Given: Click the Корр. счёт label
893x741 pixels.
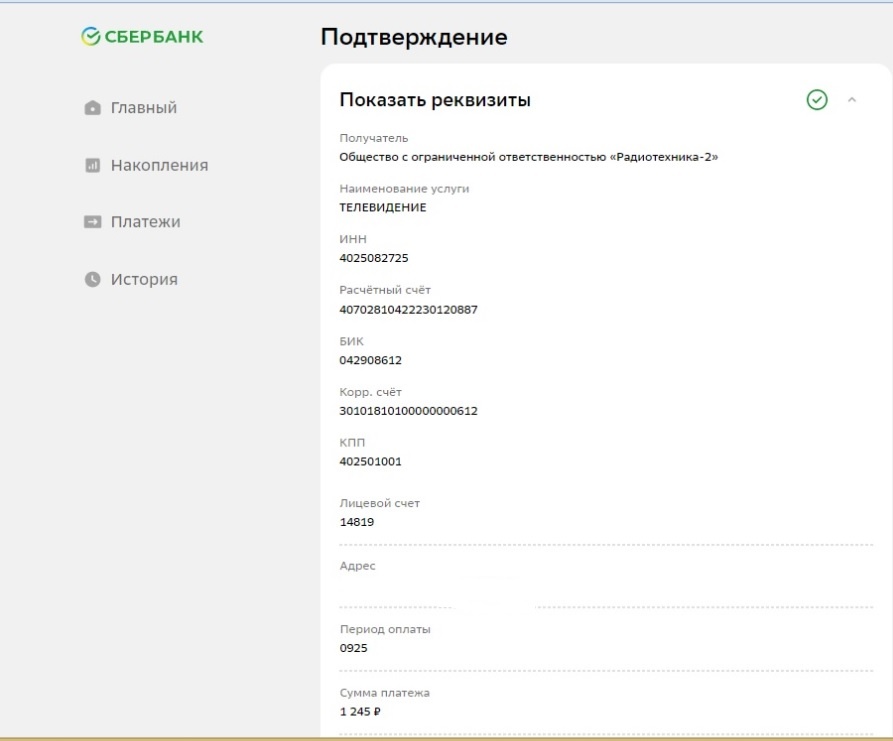Looking at the screenshot, I should (370, 392).
